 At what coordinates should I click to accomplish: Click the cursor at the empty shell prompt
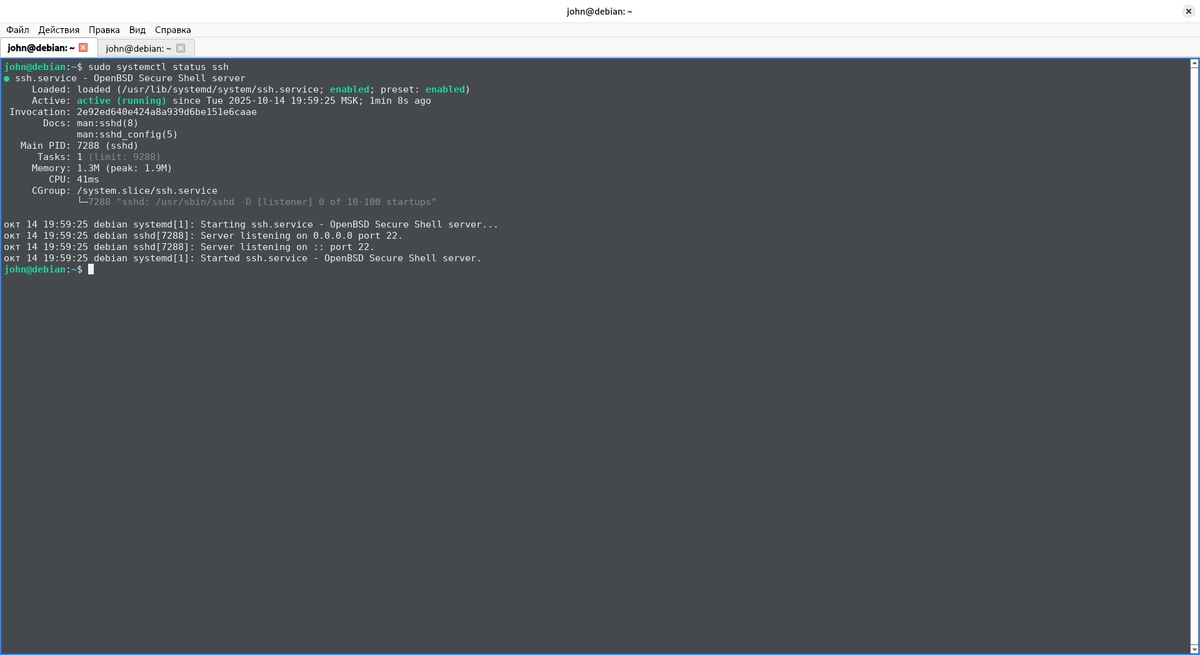91,270
